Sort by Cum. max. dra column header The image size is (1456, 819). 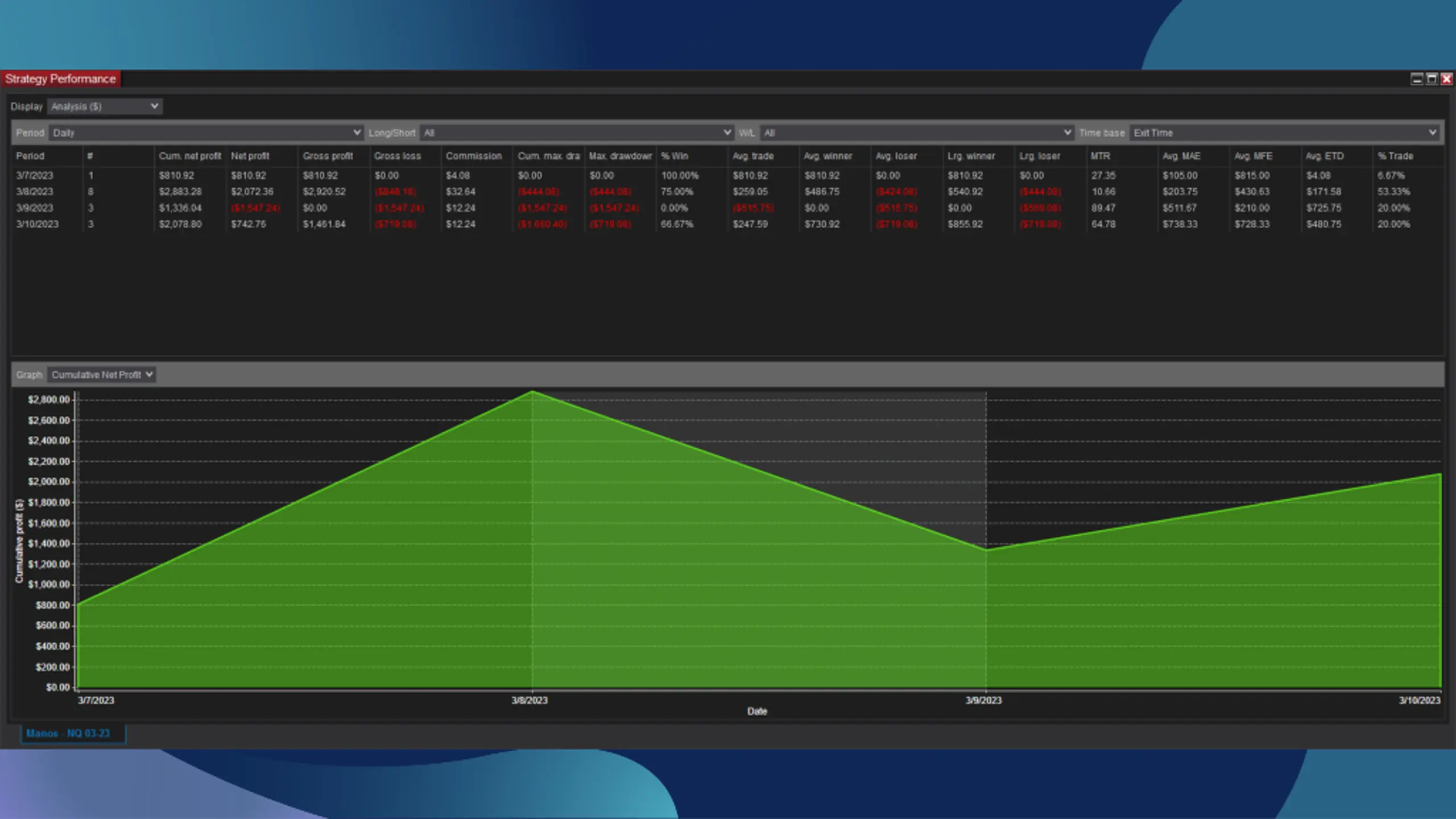[548, 156]
